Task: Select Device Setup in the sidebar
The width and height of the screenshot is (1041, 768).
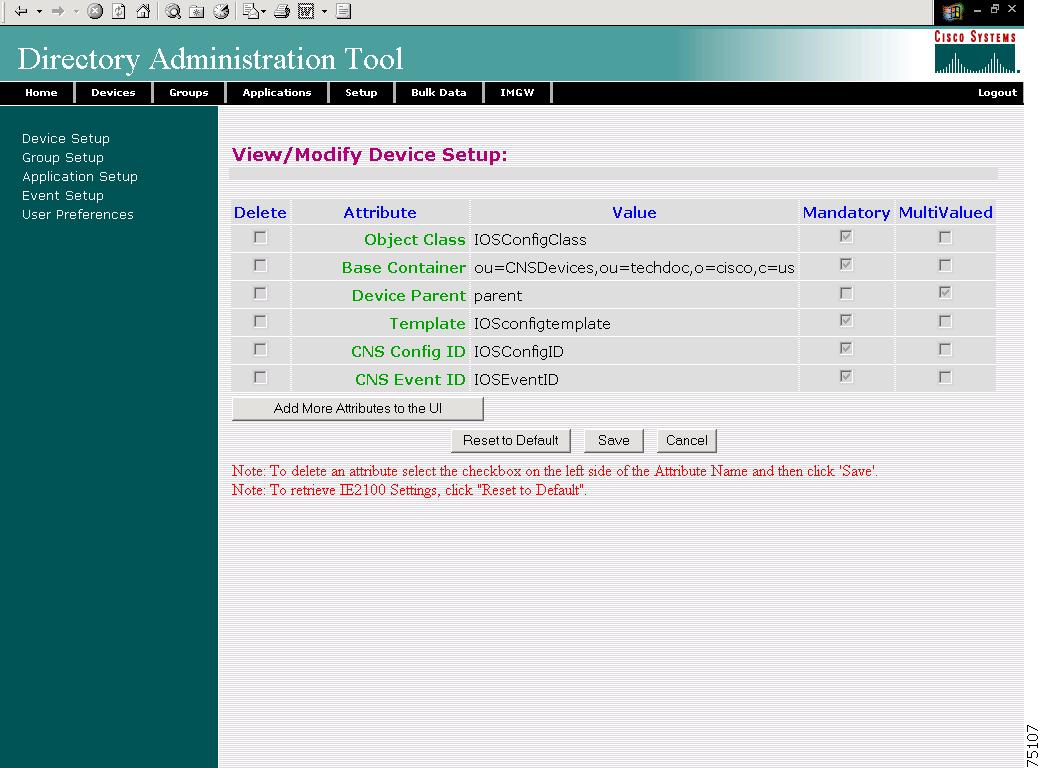Action: (66, 138)
